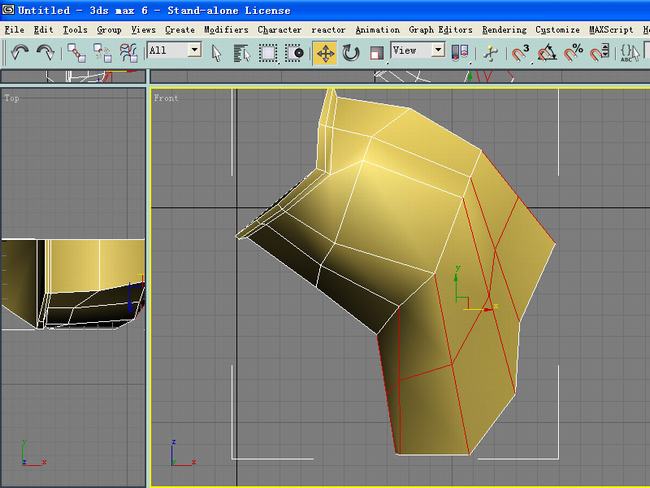Activate Bind to Space Warp tool
The height and width of the screenshot is (488, 650).
(x=129, y=53)
